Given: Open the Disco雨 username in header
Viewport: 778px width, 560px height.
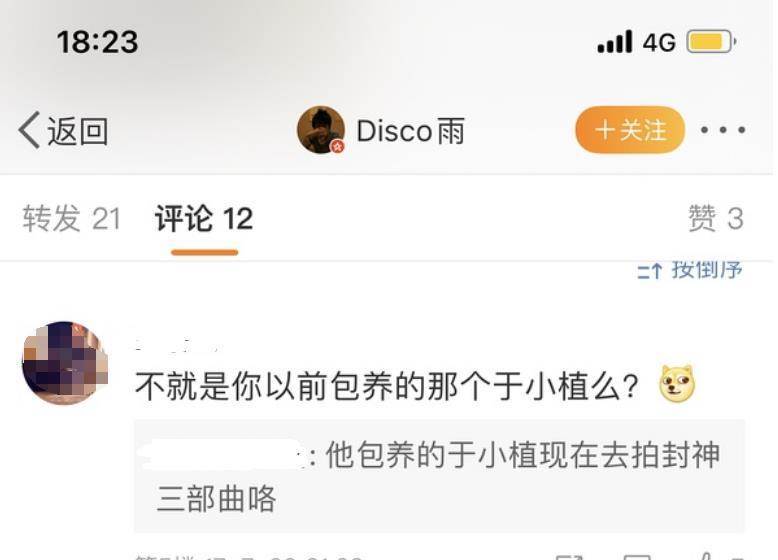Looking at the screenshot, I should (410, 131).
